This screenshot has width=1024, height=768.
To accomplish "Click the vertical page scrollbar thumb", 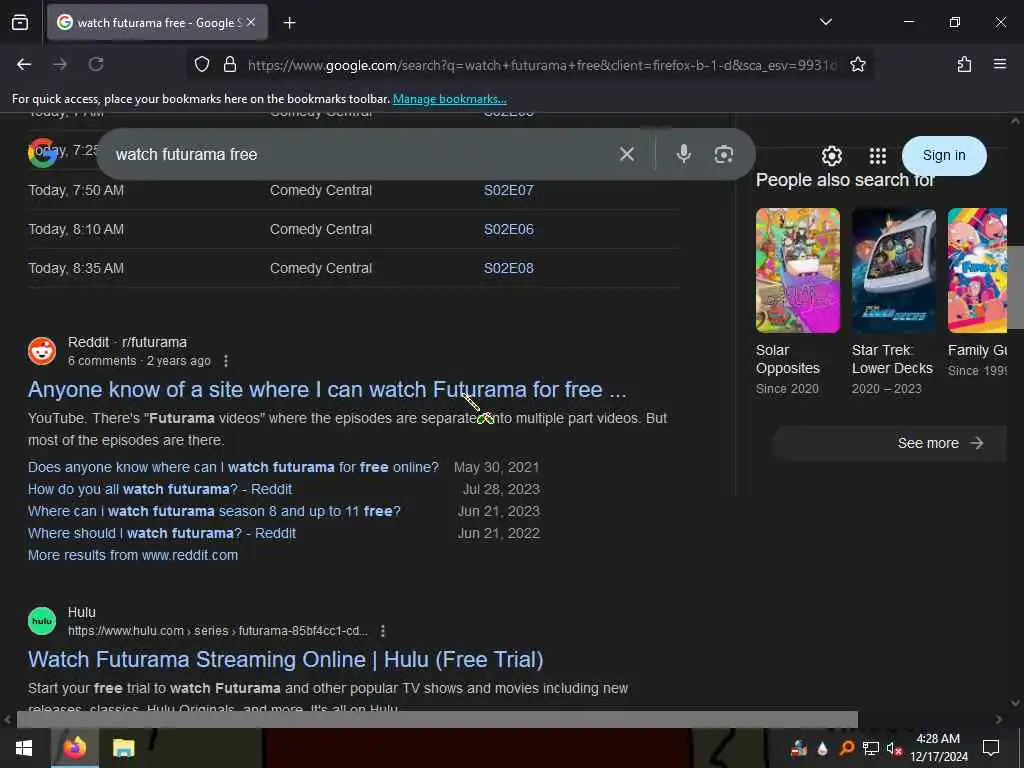I will coord(1016,287).
